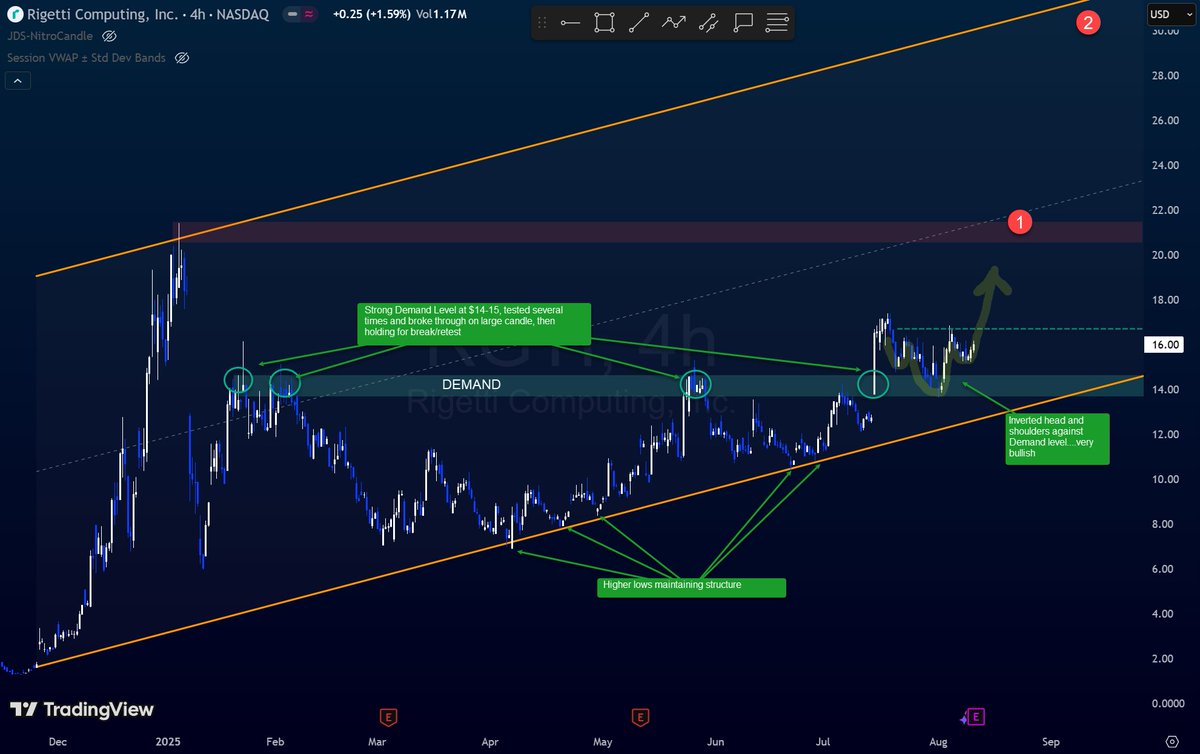1200x754 pixels.
Task: Click the May earnings E marker
Action: tap(640, 716)
